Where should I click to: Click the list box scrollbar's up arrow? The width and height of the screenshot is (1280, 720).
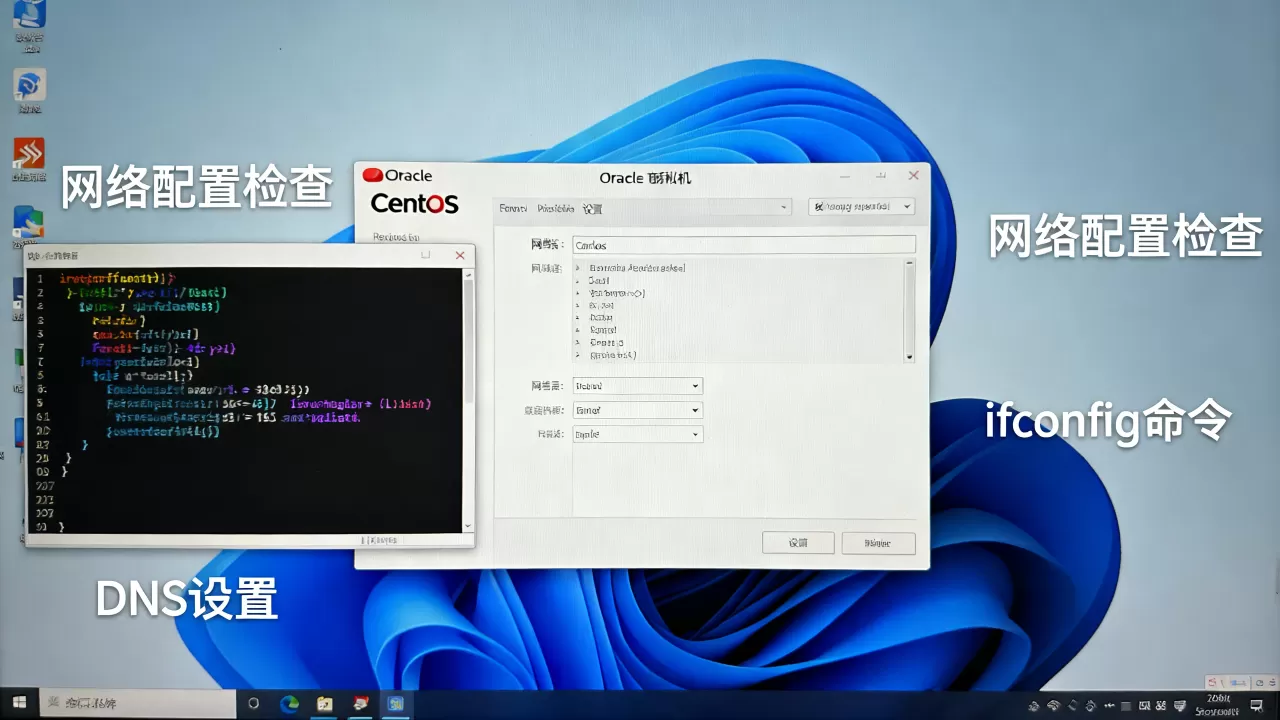(909, 264)
